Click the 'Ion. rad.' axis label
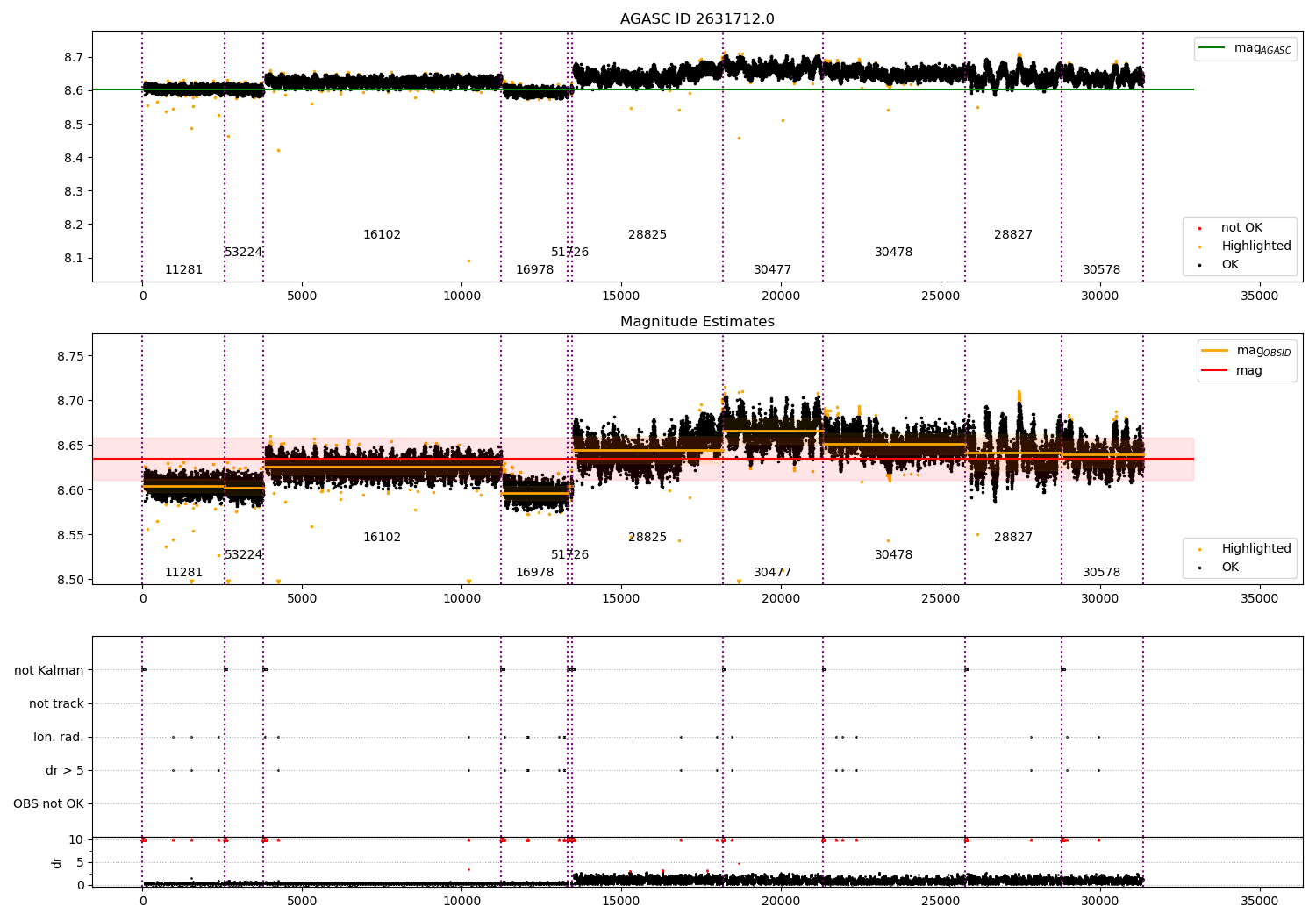 point(59,737)
